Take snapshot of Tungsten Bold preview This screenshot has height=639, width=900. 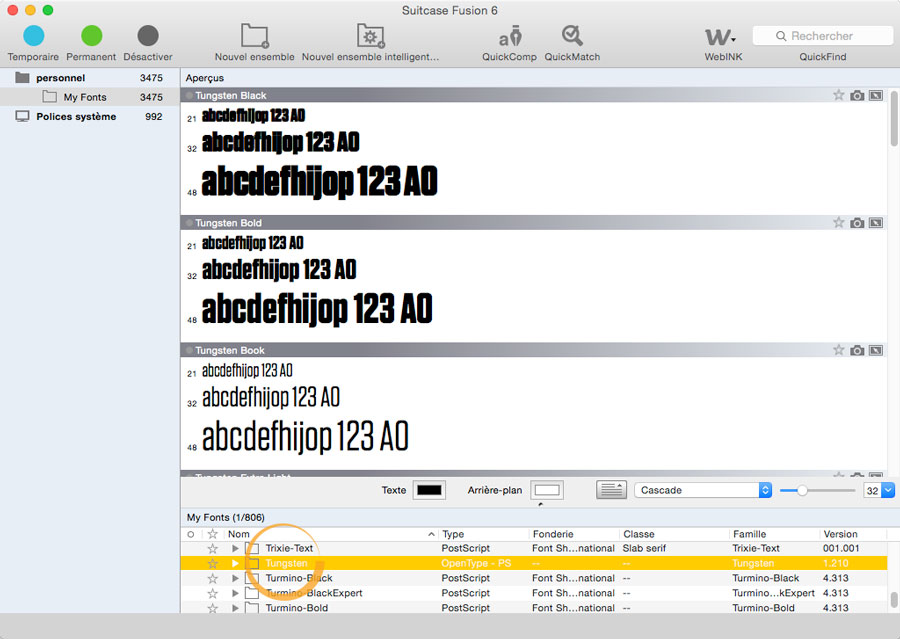(857, 223)
